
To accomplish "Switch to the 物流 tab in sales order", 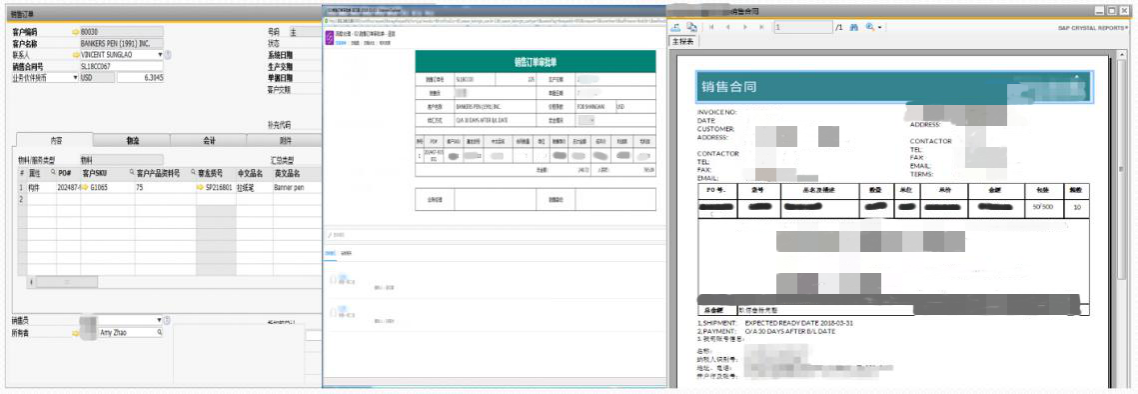I will click(132, 140).
